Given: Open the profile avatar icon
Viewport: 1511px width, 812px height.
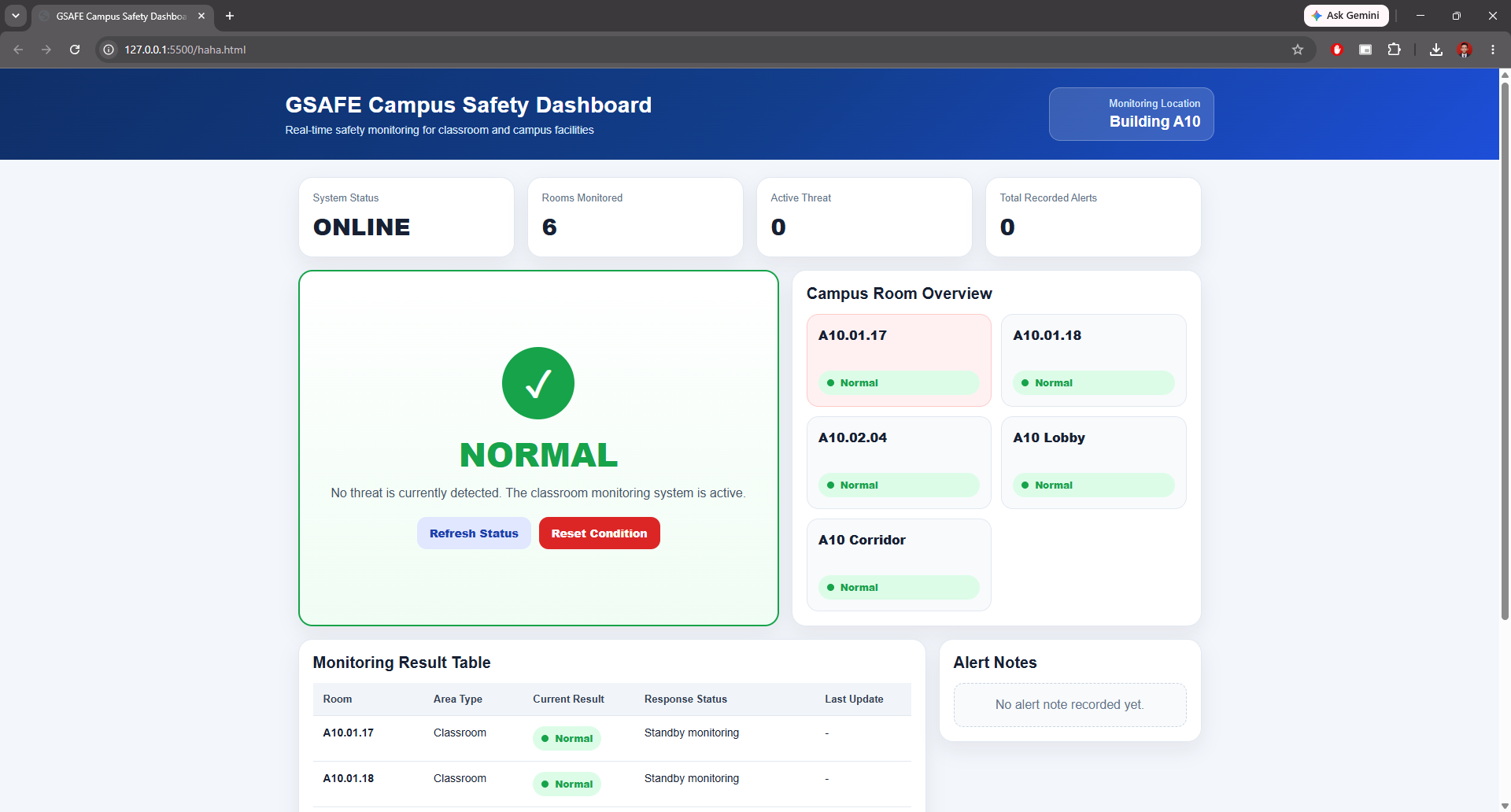Looking at the screenshot, I should [1465, 50].
